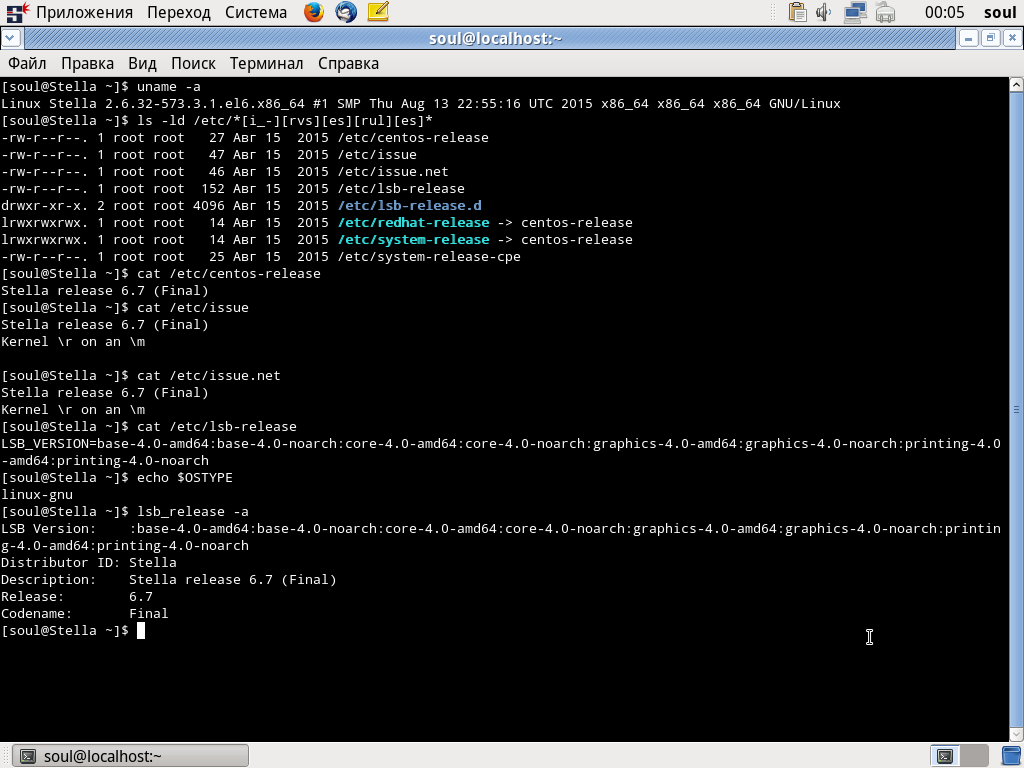
Task: Open the Файл menu in terminal
Action: [x=27, y=63]
